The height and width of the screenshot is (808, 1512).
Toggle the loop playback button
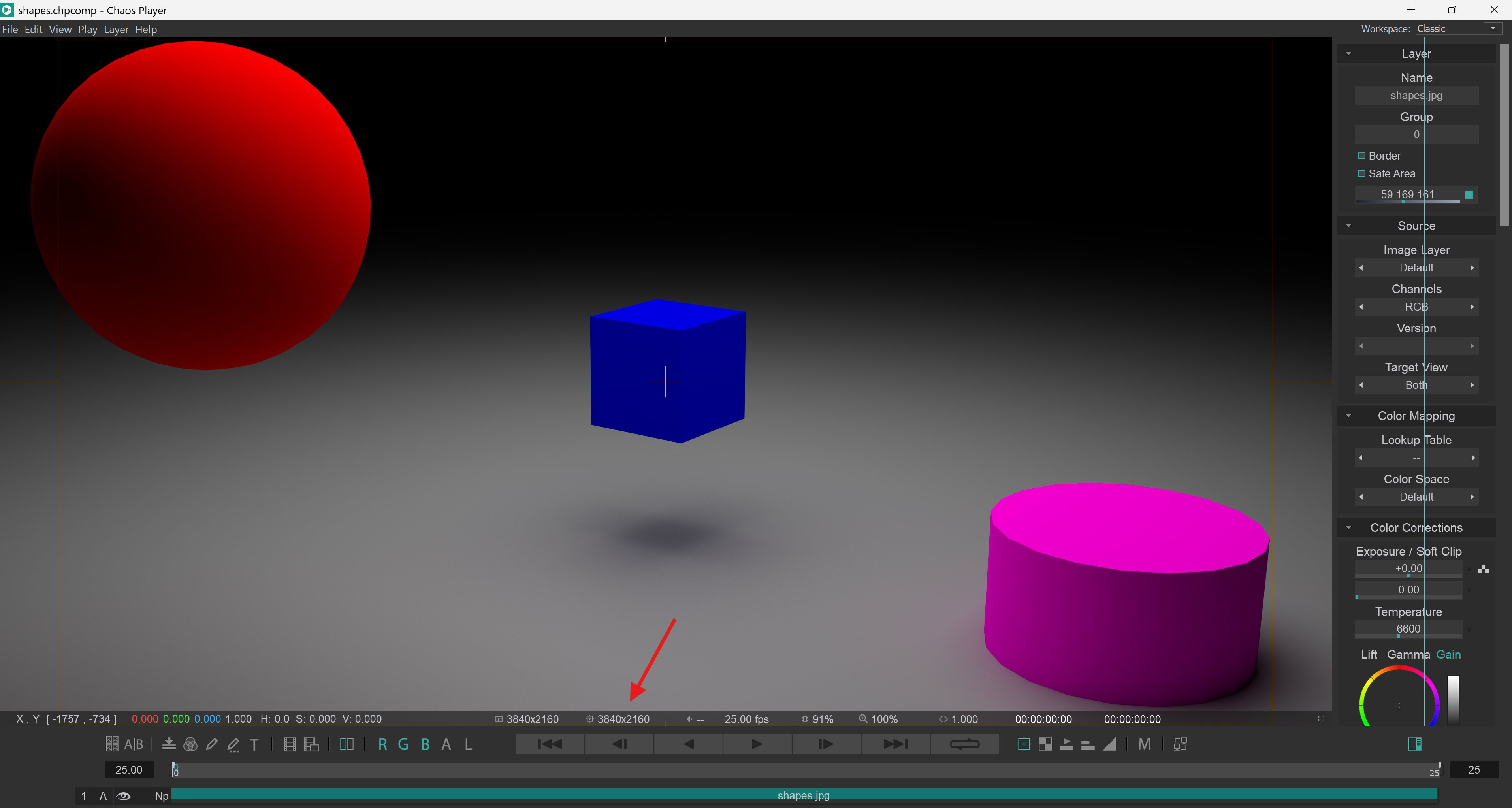coord(964,744)
